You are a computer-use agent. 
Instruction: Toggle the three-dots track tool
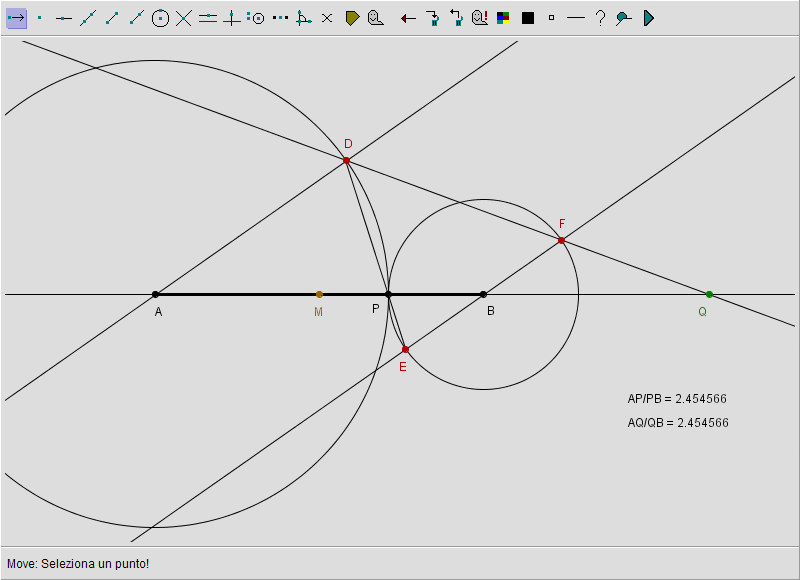[280, 18]
